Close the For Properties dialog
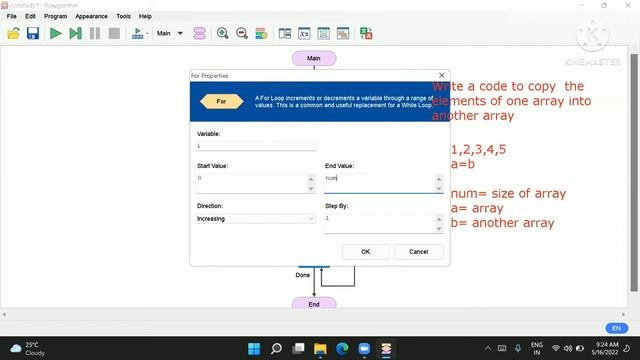This screenshot has width=640, height=360. [x=442, y=76]
